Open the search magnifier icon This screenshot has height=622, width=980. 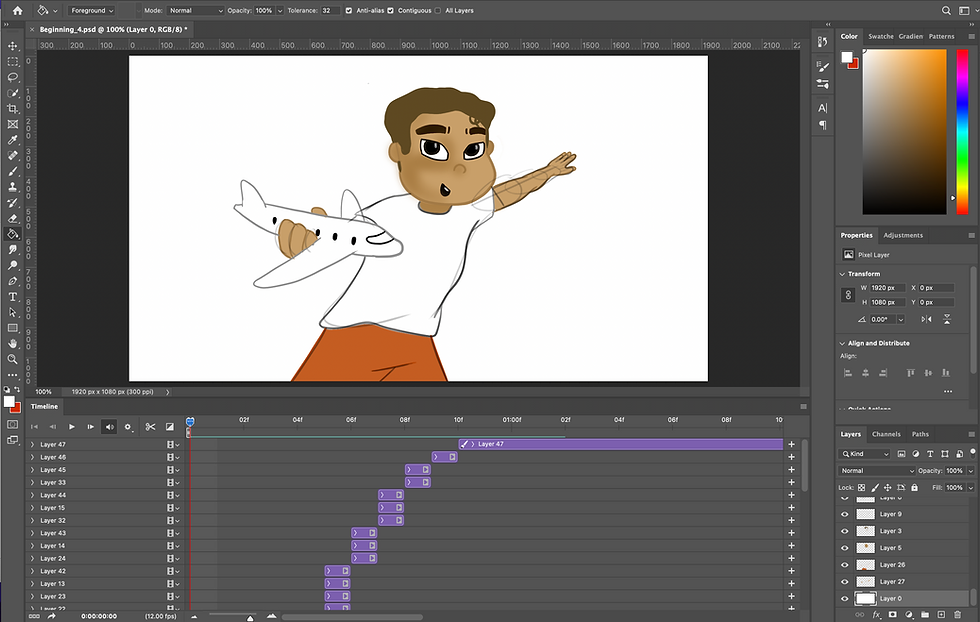(x=946, y=11)
